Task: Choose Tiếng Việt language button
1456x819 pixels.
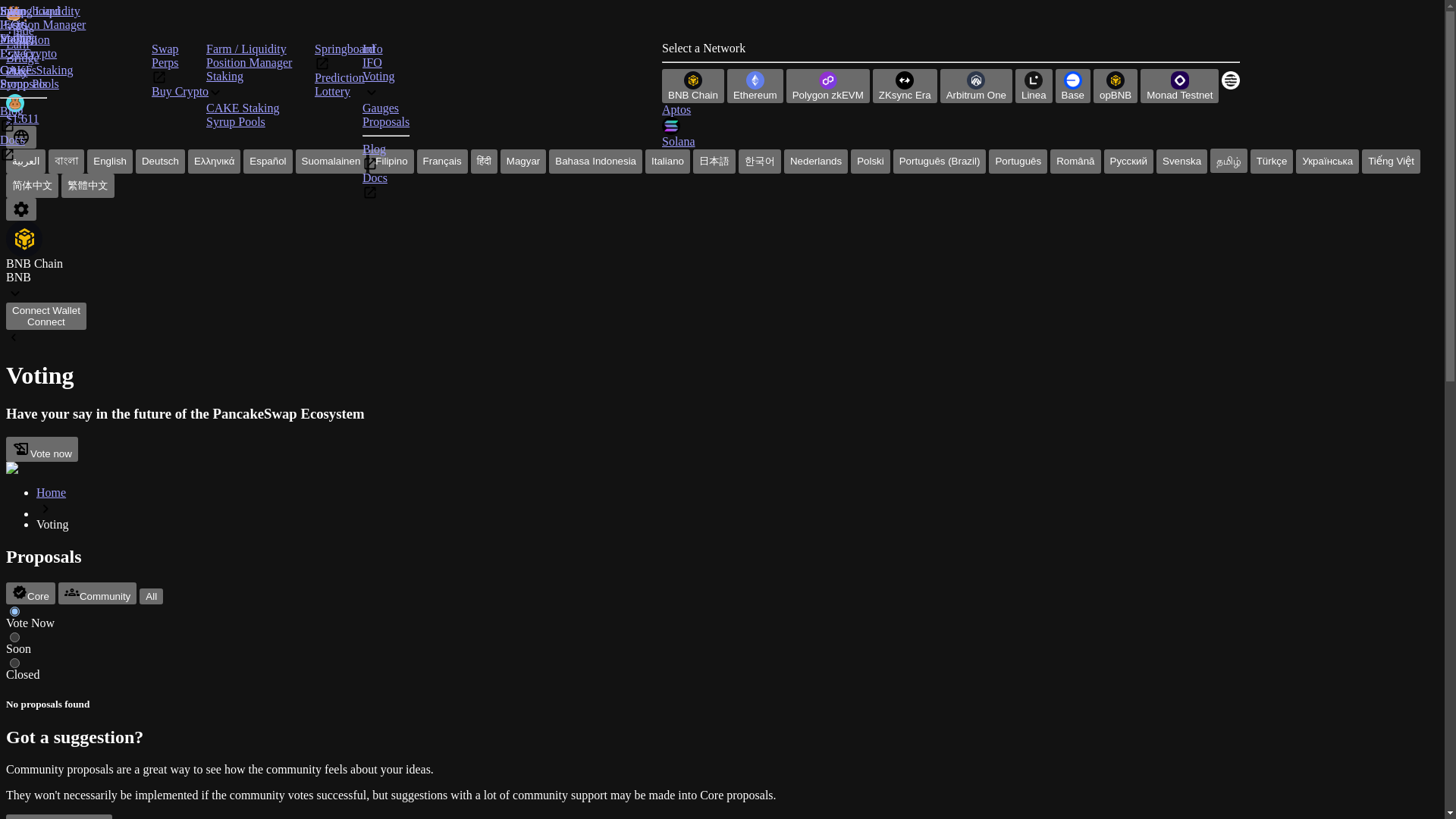Action: (1391, 162)
